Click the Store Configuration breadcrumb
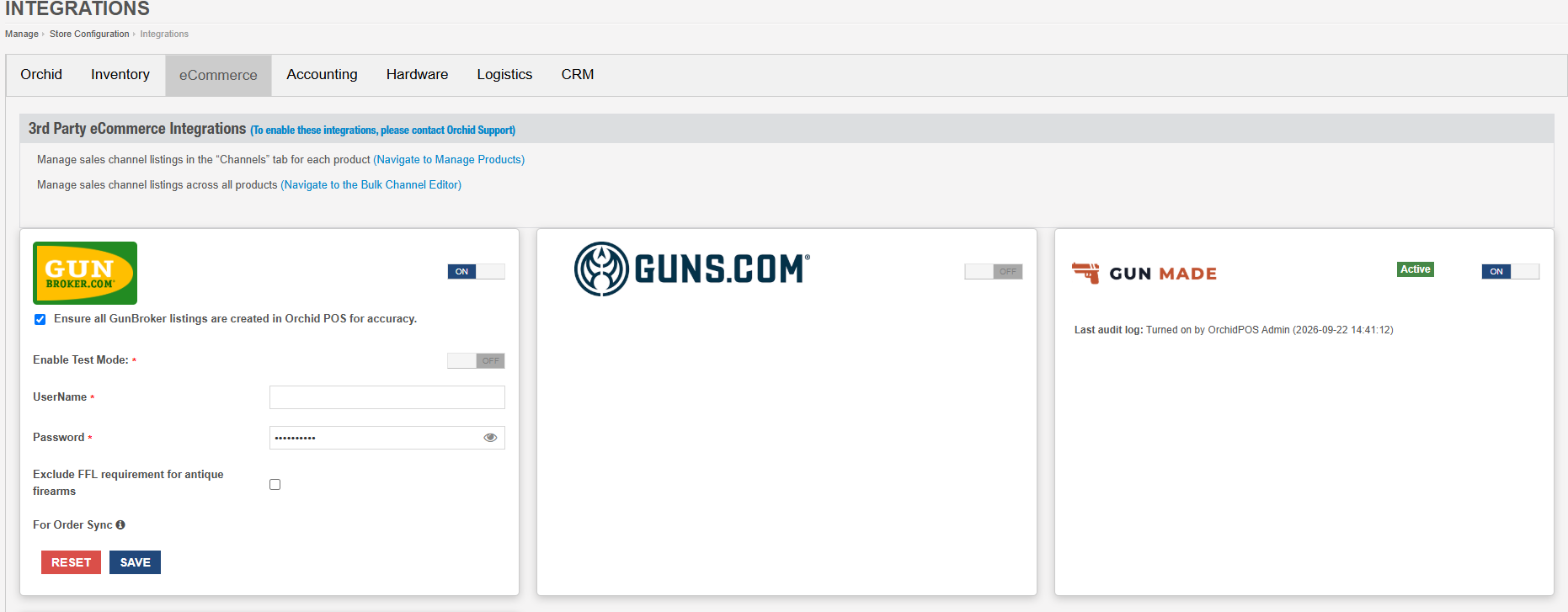Image resolution: width=1568 pixels, height=612 pixels. [x=89, y=34]
